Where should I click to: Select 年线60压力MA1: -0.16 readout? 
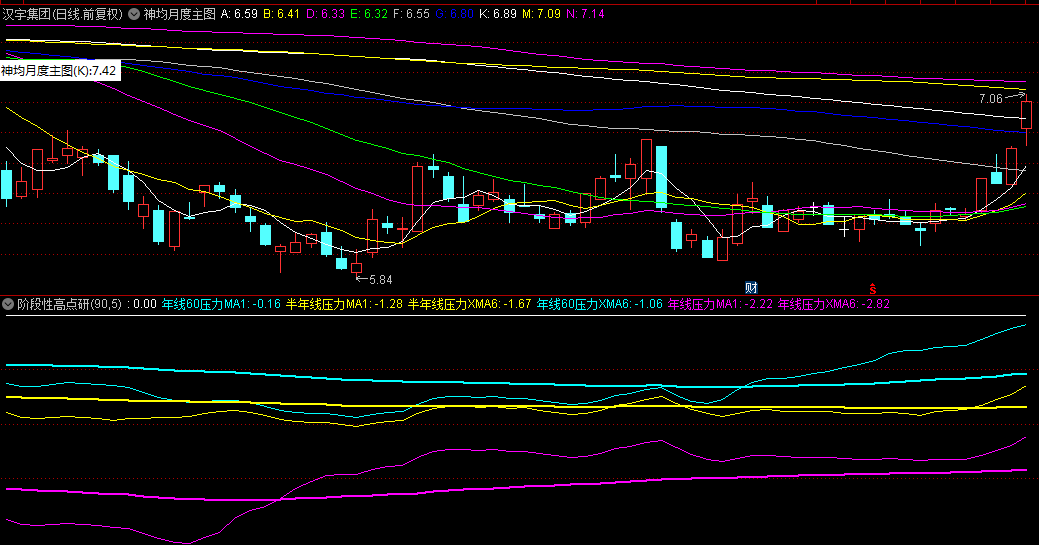pos(221,304)
